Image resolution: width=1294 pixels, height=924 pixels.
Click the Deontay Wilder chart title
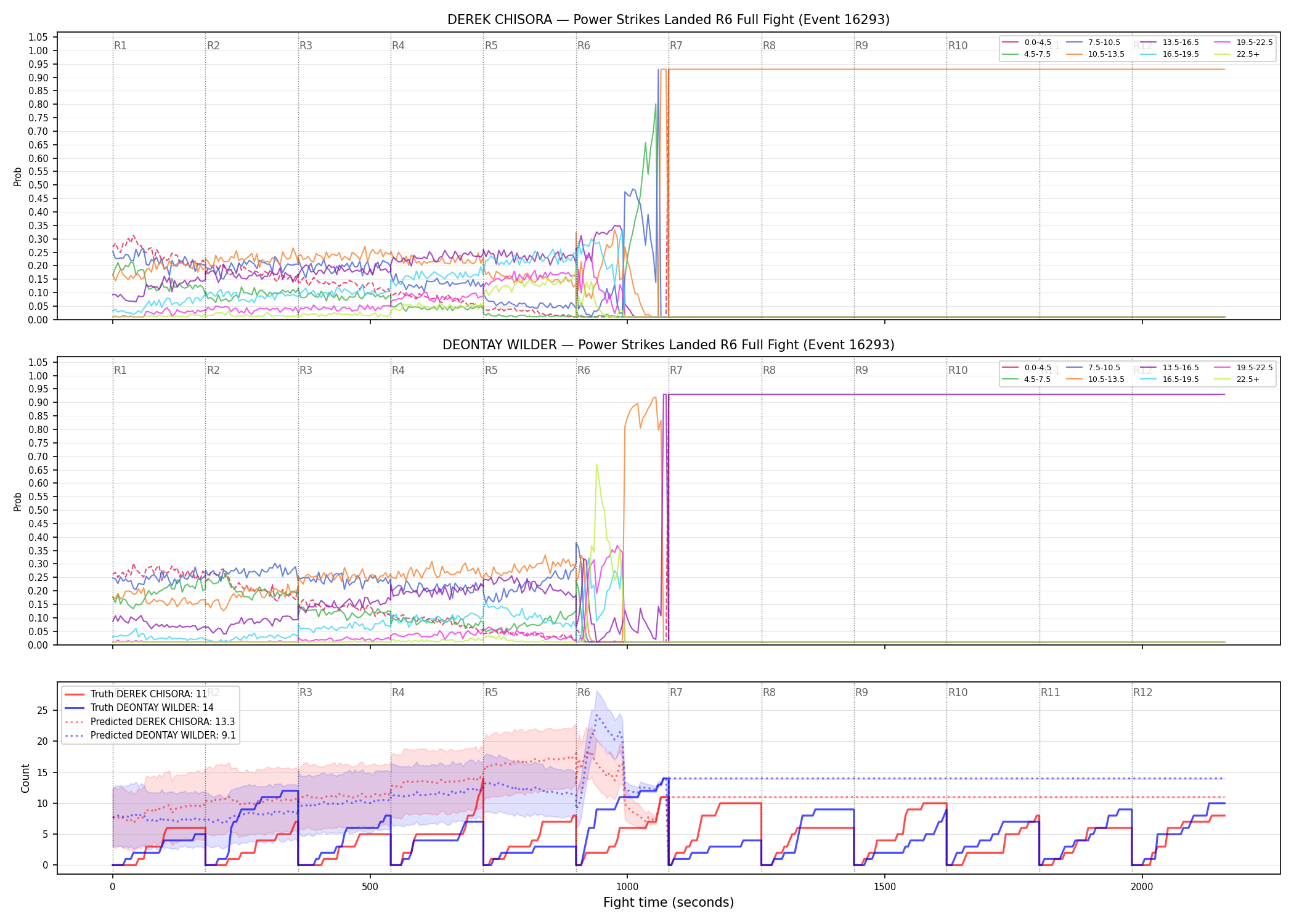click(x=668, y=345)
